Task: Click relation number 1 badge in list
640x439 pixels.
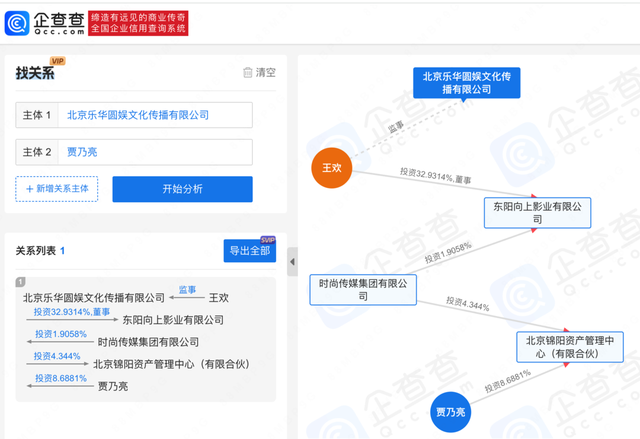Action: [x=20, y=282]
